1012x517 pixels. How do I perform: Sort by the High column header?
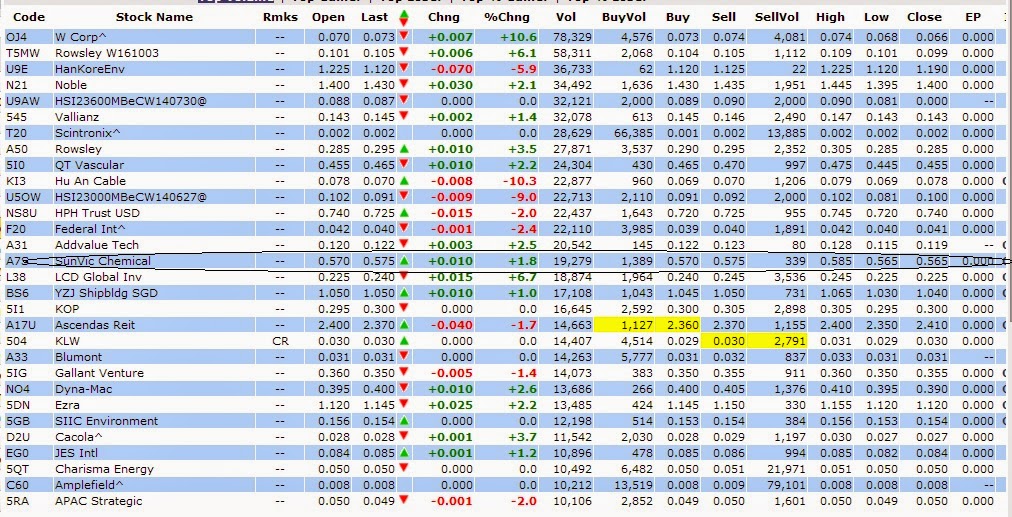(x=829, y=17)
